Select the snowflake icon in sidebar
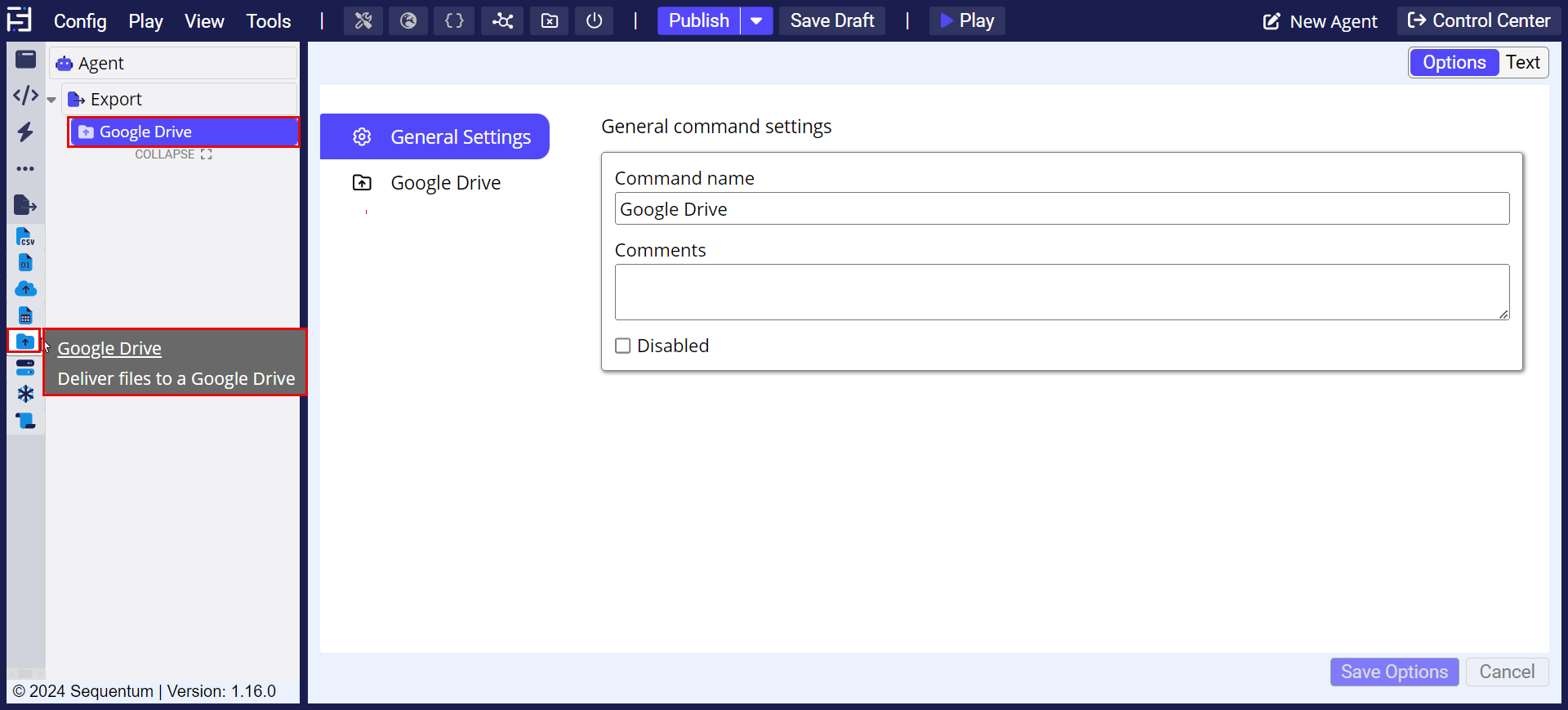 coord(26,394)
